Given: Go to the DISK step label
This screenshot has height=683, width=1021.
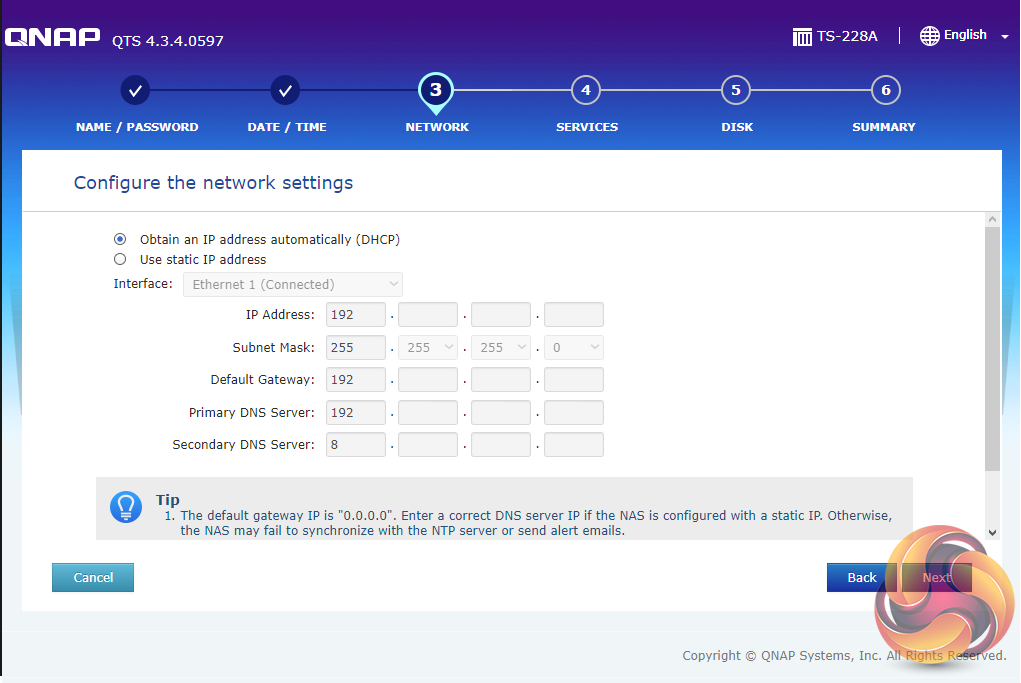Looking at the screenshot, I should (x=736, y=127).
